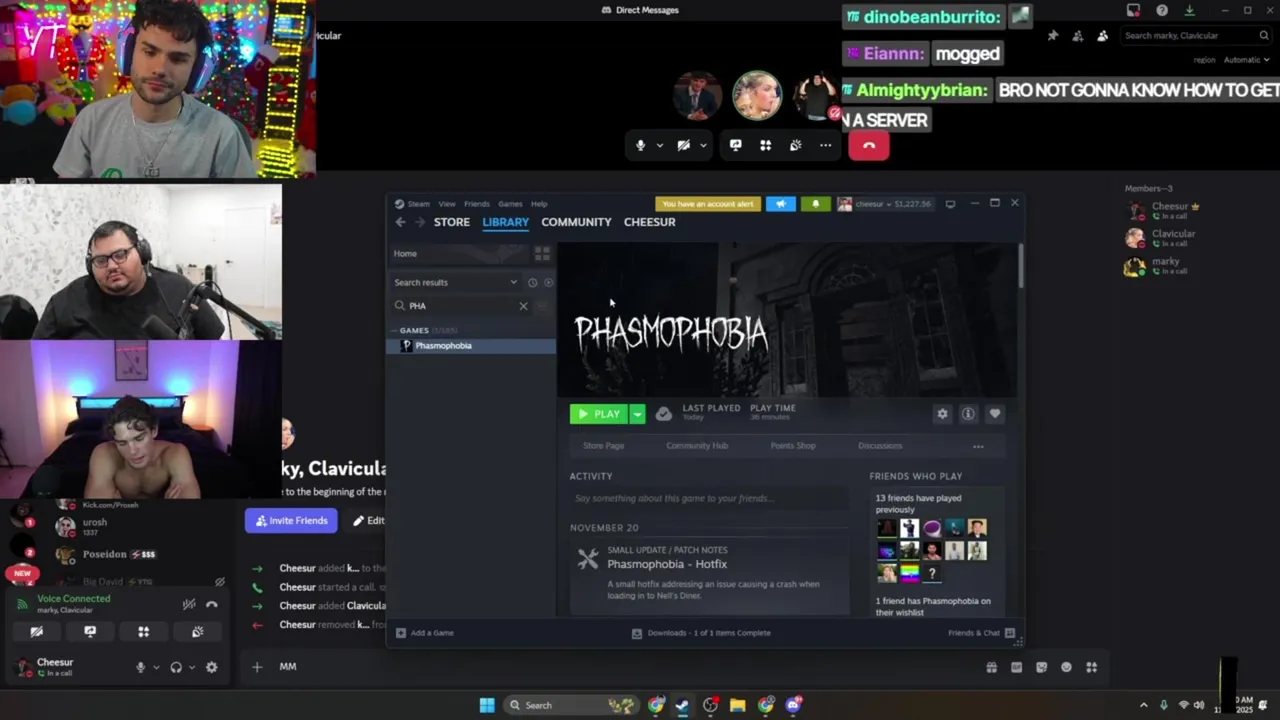
Task: Open CHEESUR profile tab in Steam
Action: (650, 222)
